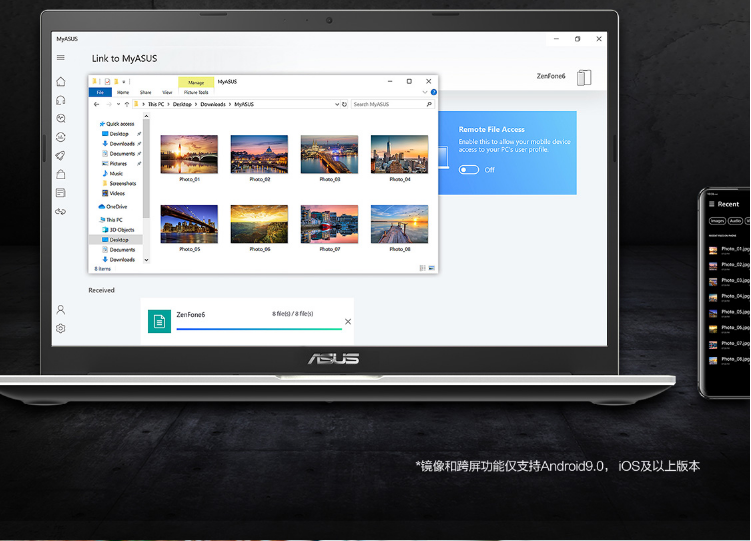
Task: Open the Link to MyASUS sidebar icon
Action: click(x=61, y=212)
